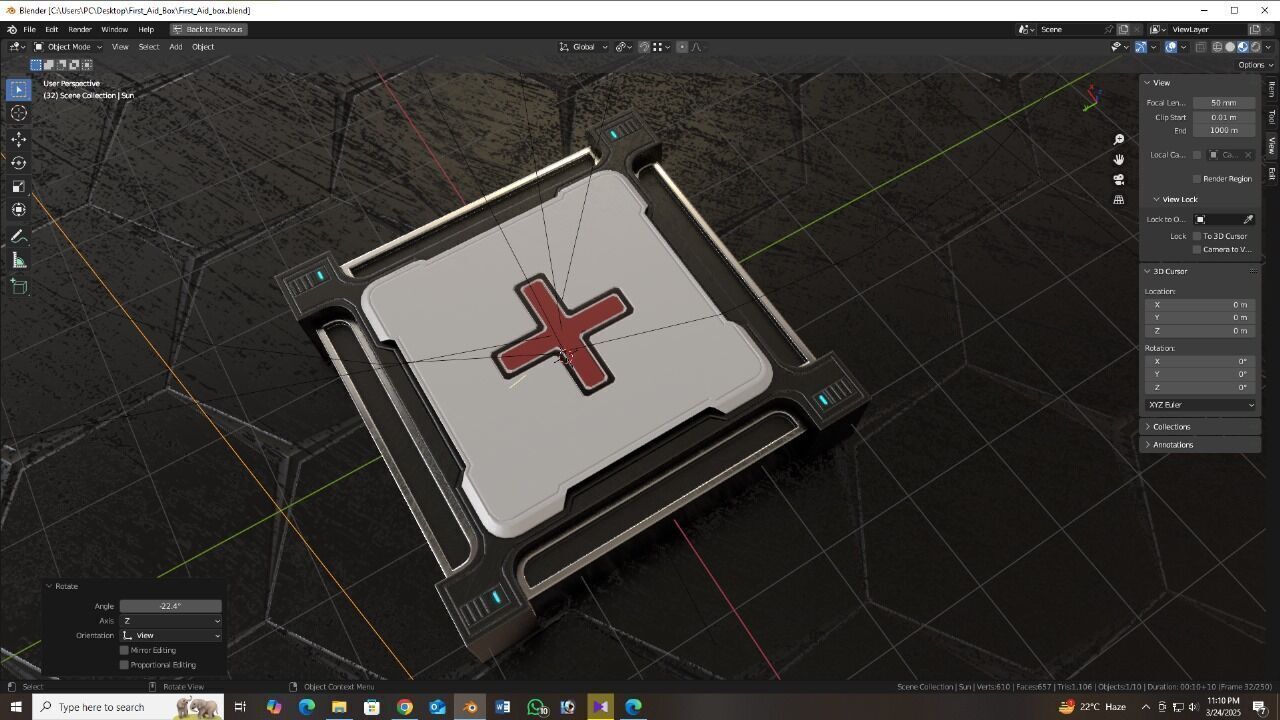Toggle Show Overlays button
This screenshot has width=1280, height=720.
click(x=1171, y=47)
